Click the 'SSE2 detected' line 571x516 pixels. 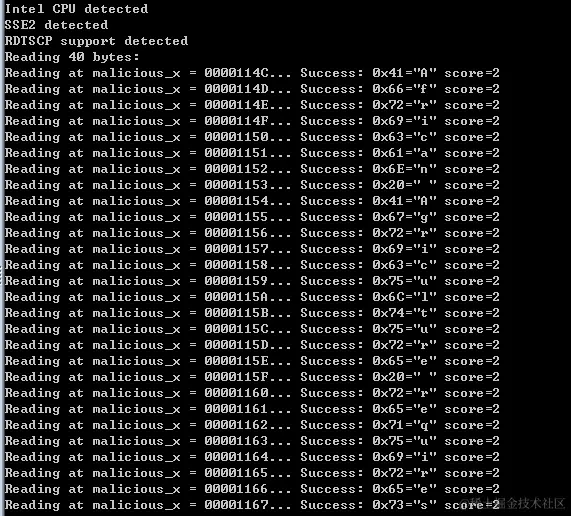coord(56,25)
